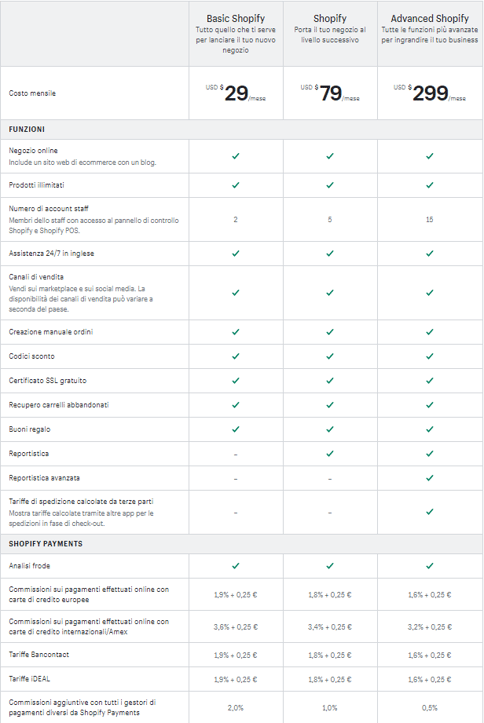Viewport: 484px width, 723px height.
Task: Click the USD $299 monthly price
Action: click(430, 93)
